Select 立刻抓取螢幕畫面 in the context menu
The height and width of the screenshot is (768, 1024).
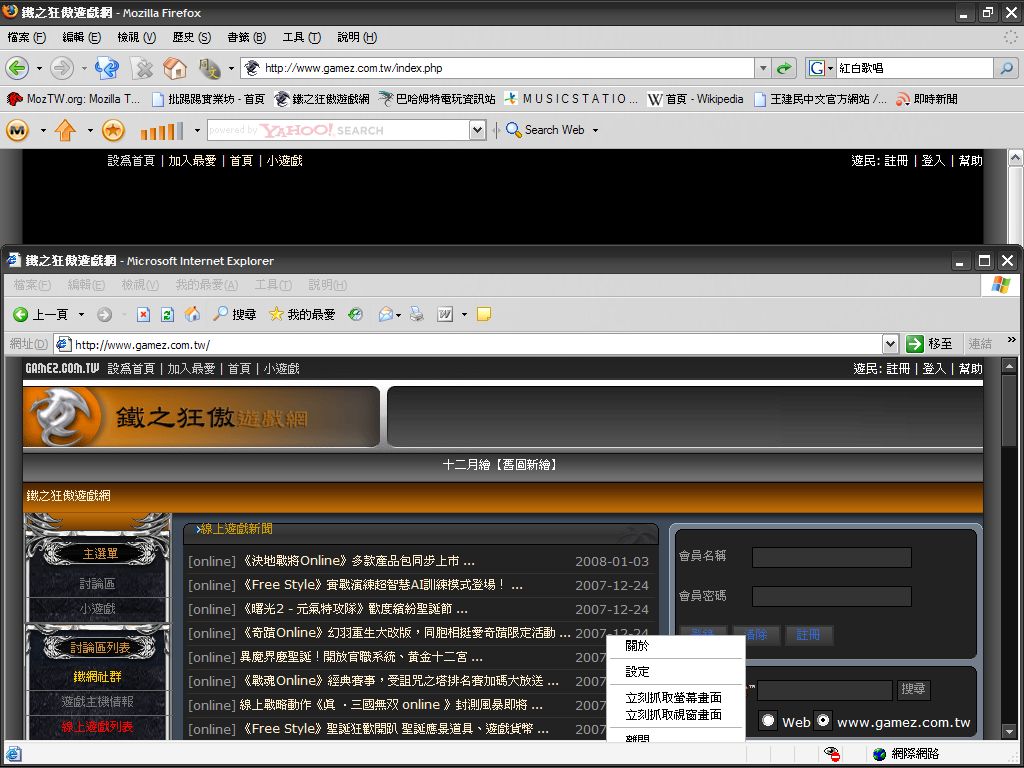tap(673, 698)
